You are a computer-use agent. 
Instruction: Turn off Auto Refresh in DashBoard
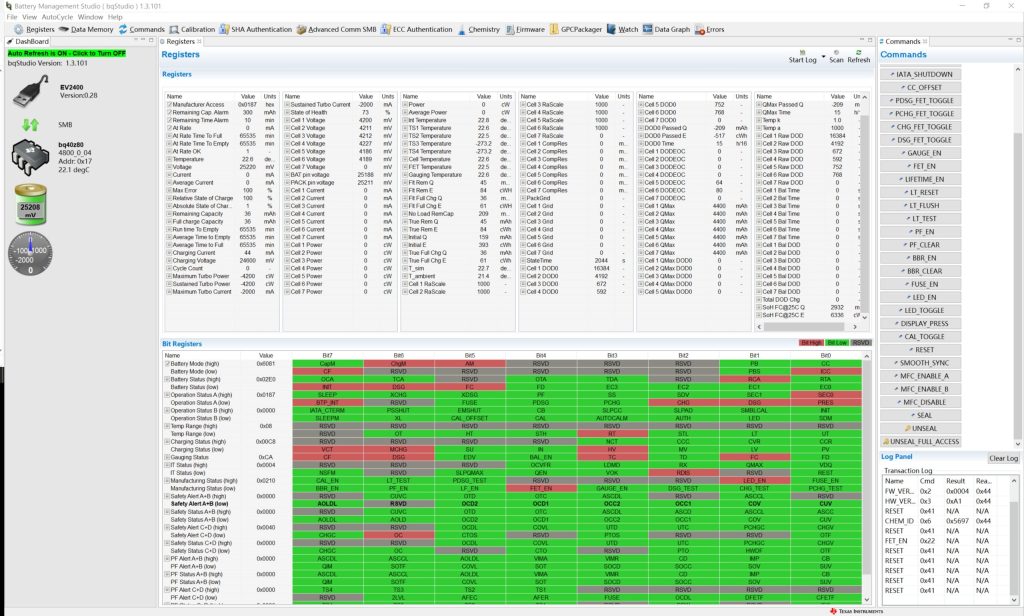70,53
